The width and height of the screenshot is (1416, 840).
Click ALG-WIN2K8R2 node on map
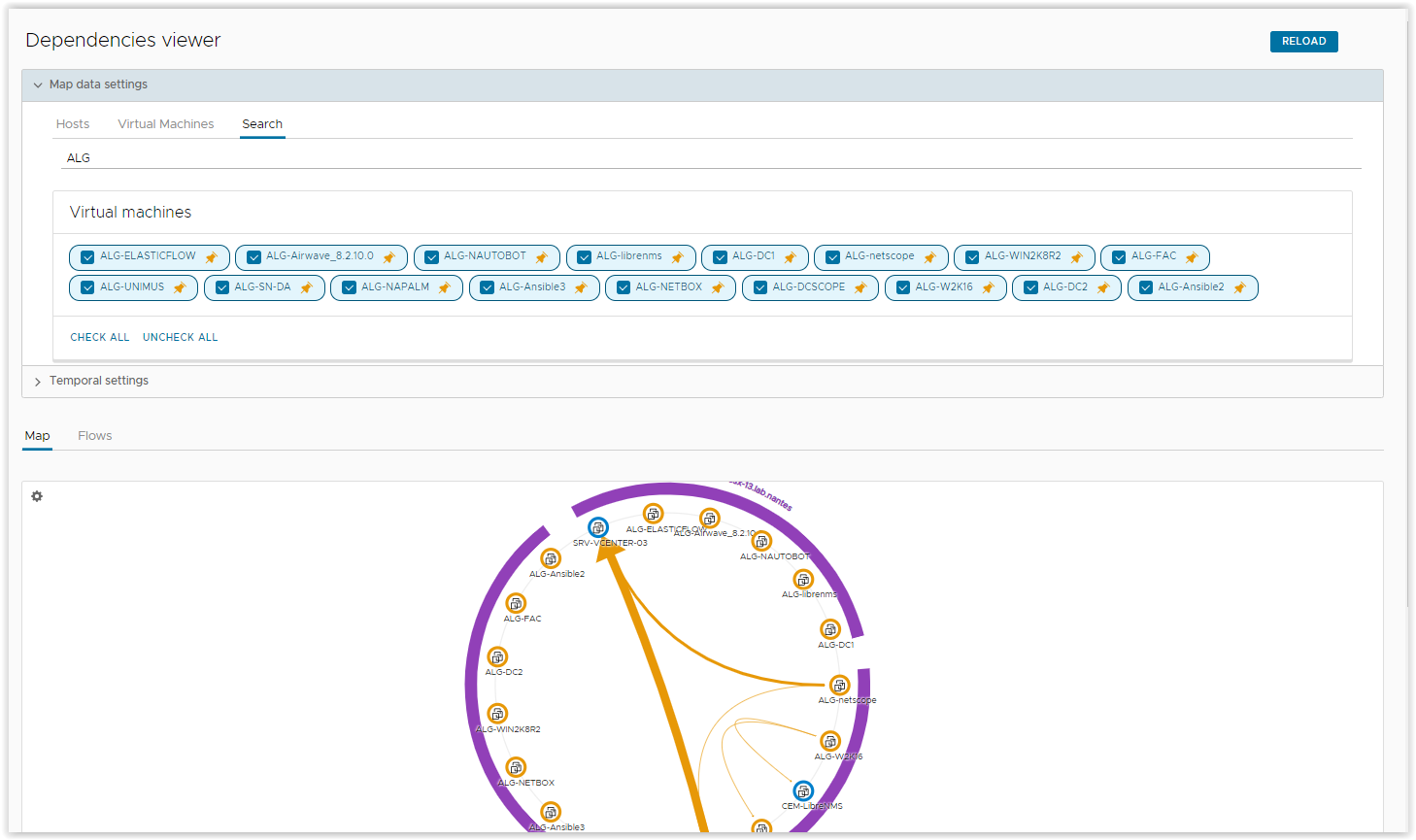click(x=497, y=714)
